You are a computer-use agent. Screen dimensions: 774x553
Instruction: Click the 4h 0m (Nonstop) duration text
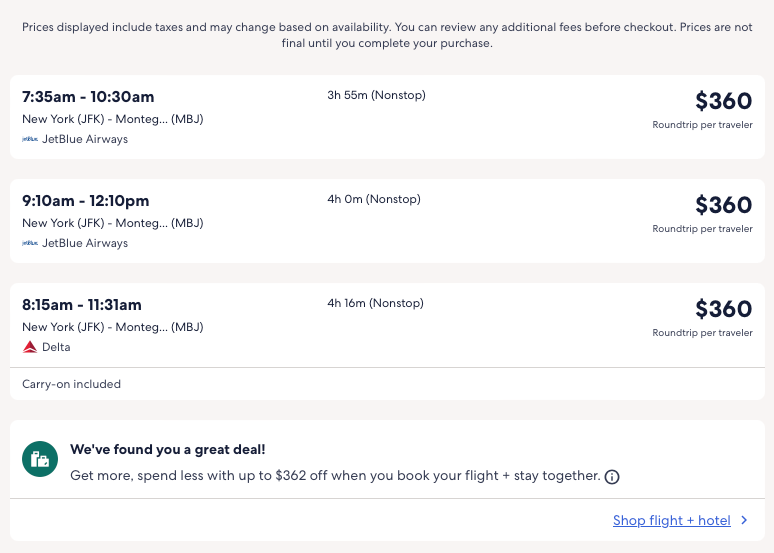coord(374,199)
